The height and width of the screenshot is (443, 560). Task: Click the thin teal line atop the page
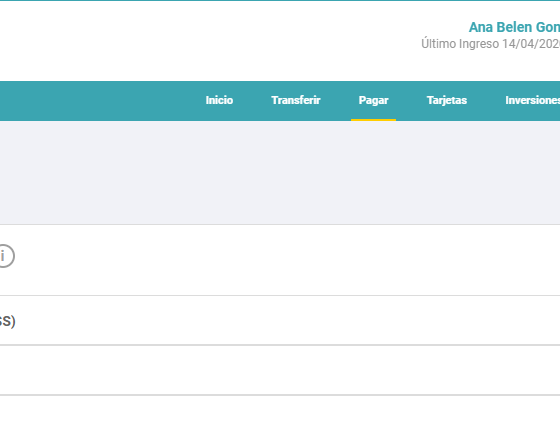[280, 0]
